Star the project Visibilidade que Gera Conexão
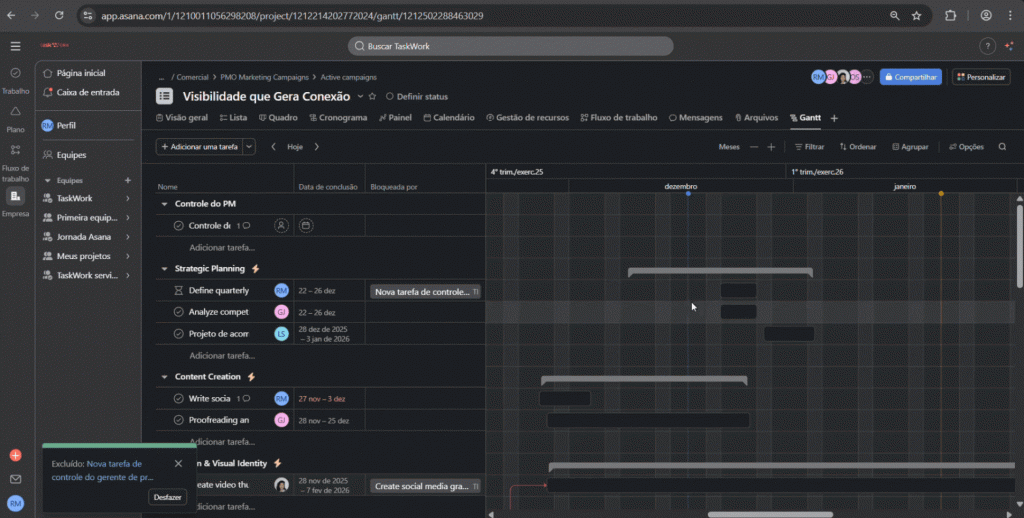1024x518 pixels. 373,97
